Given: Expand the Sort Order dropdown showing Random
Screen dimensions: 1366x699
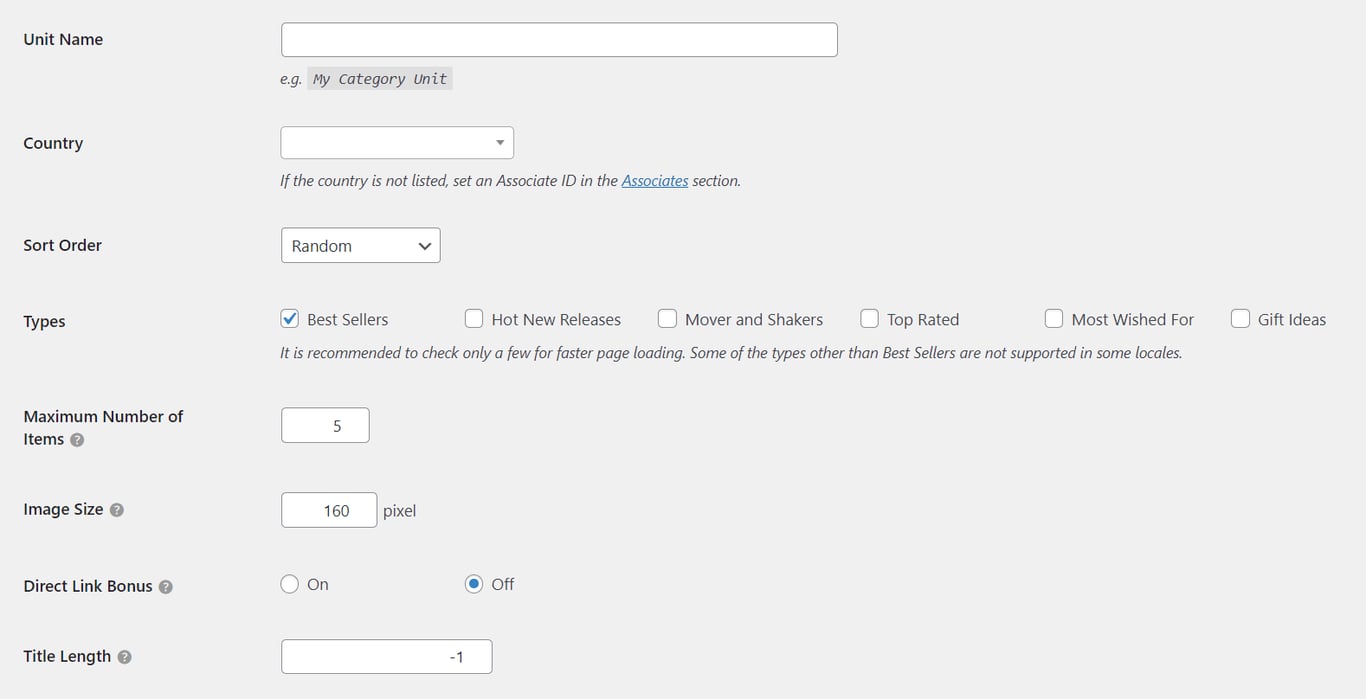Looking at the screenshot, I should [360, 245].
